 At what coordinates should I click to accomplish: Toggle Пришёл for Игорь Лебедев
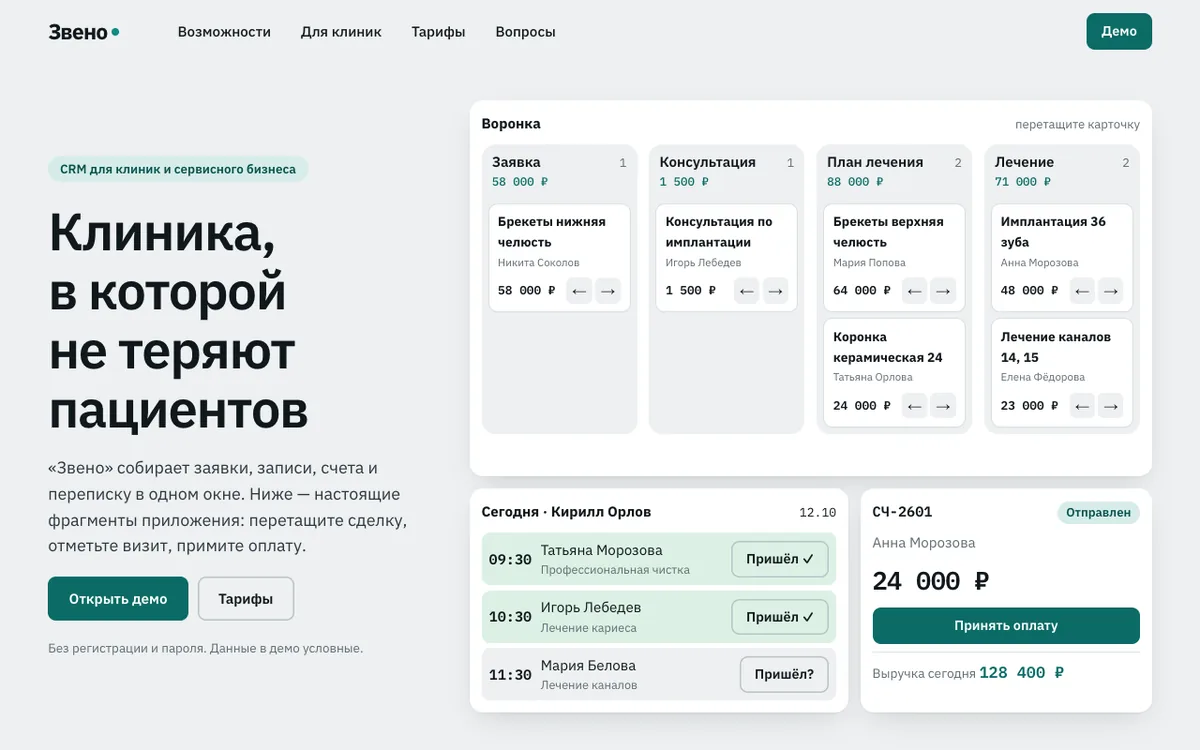coord(780,617)
